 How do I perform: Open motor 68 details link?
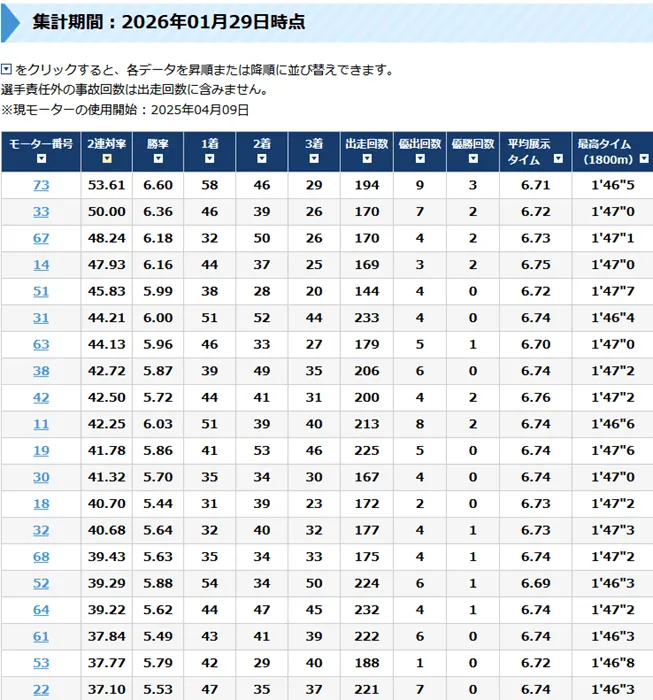coord(41,556)
